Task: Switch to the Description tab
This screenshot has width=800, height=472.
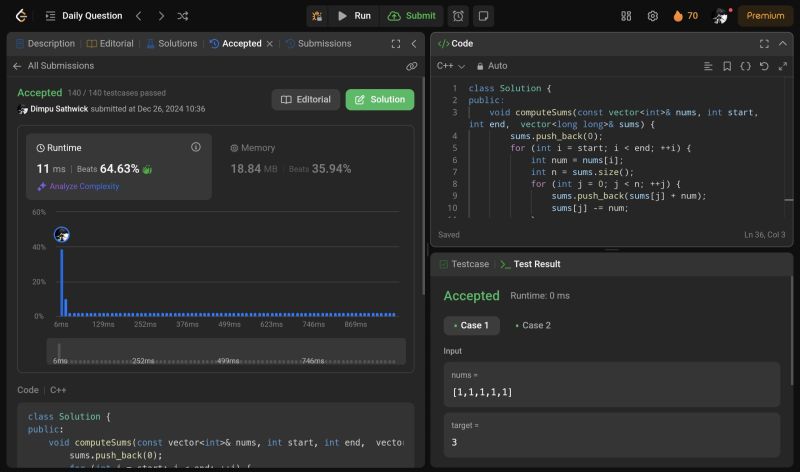Action: (45, 43)
